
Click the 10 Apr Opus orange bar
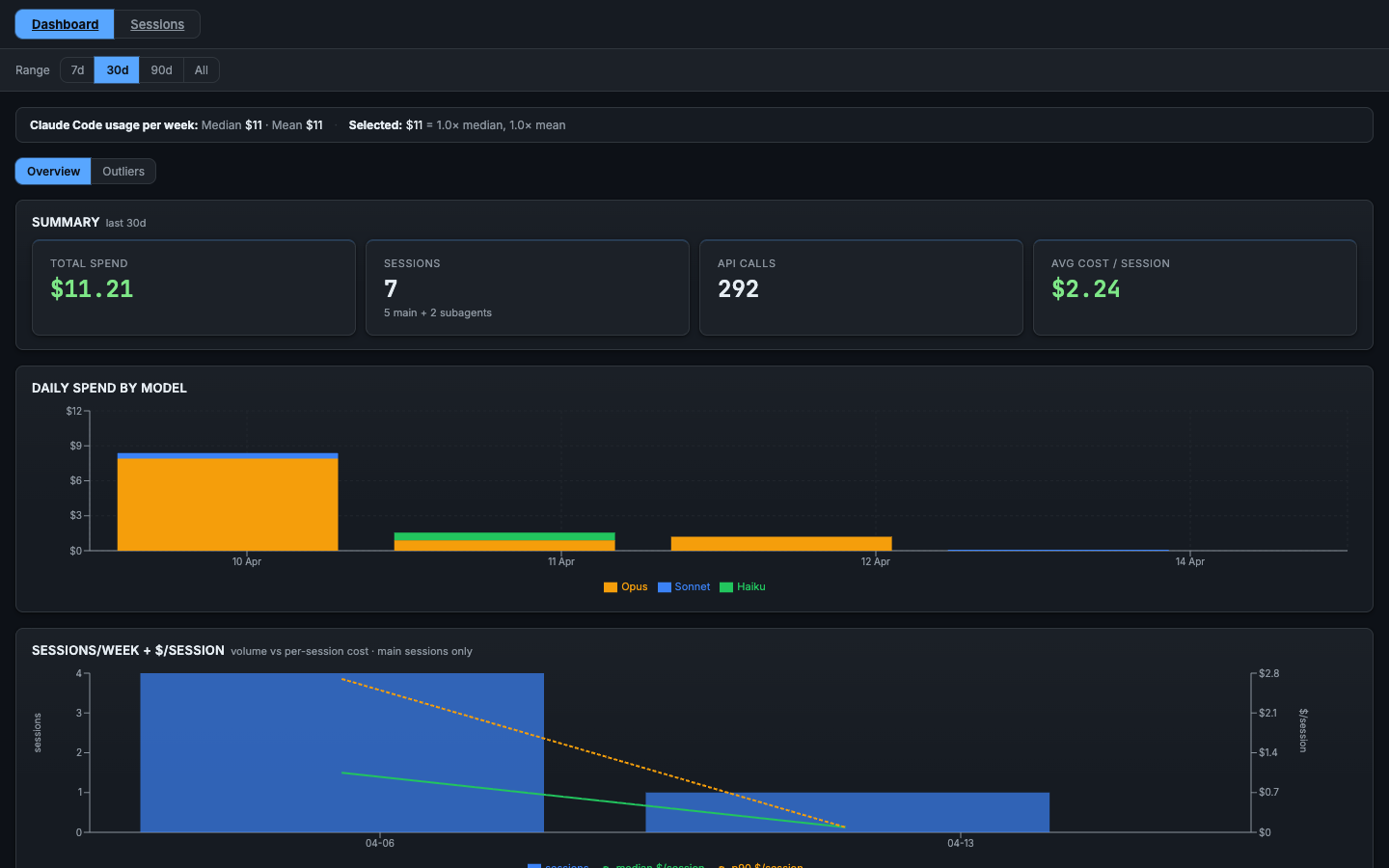tap(228, 504)
